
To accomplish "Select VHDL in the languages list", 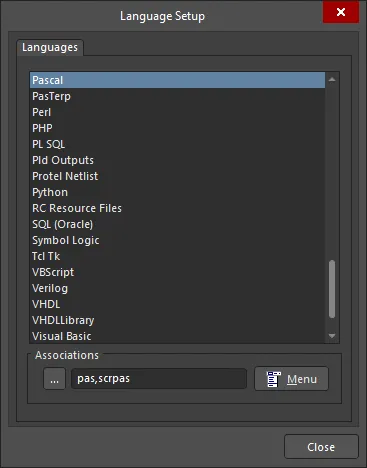I will click(x=177, y=304).
